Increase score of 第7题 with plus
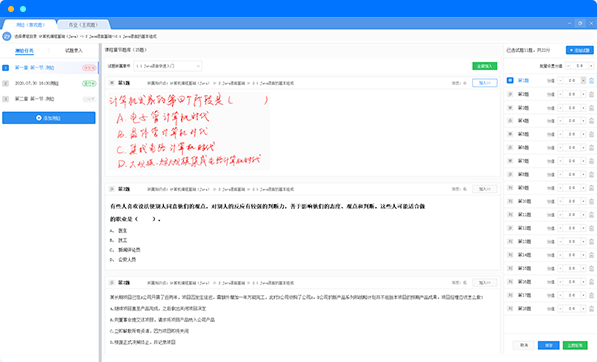Viewport: 597px width, 362px height. 583,161
